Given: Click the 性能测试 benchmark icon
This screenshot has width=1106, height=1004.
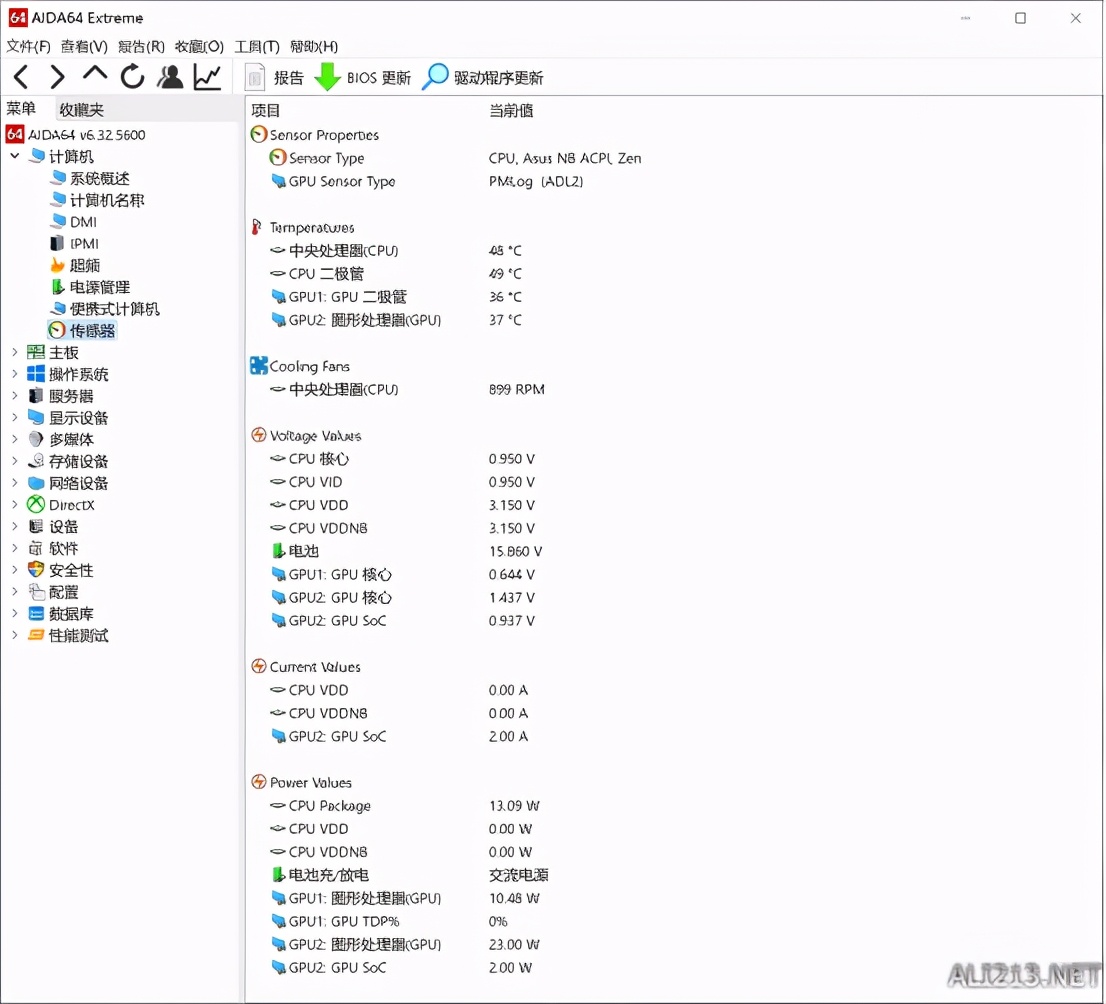Looking at the screenshot, I should 35,635.
